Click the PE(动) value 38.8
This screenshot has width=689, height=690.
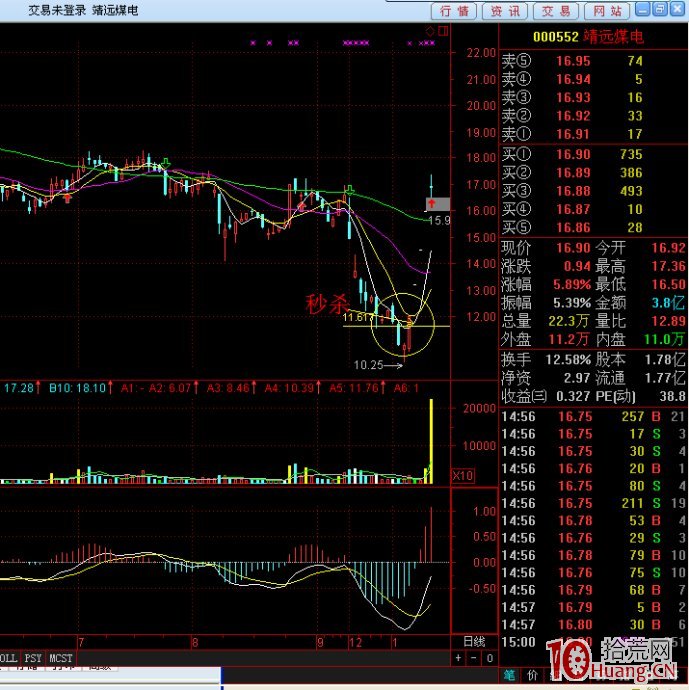click(672, 396)
